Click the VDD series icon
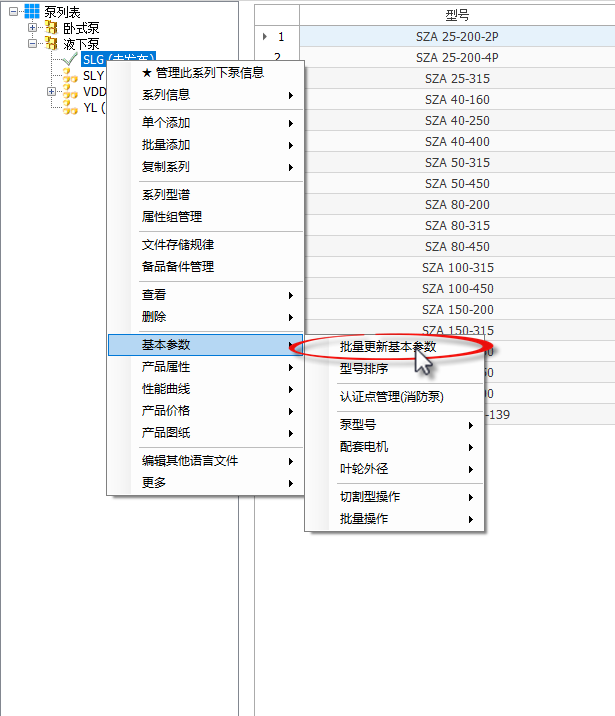This screenshot has height=716, width=615. pyautogui.click(x=70, y=92)
